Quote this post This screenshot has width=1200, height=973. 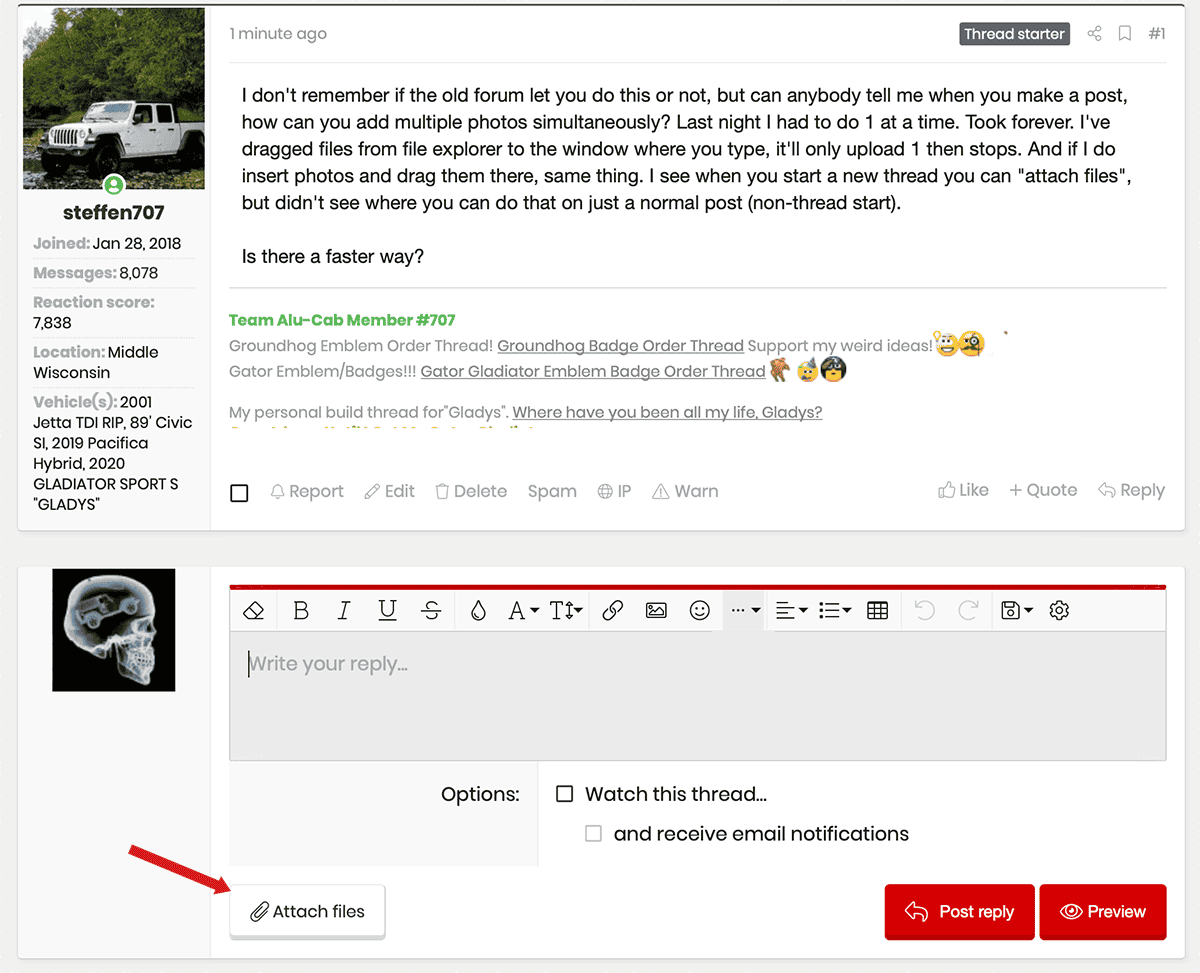[x=1043, y=490]
